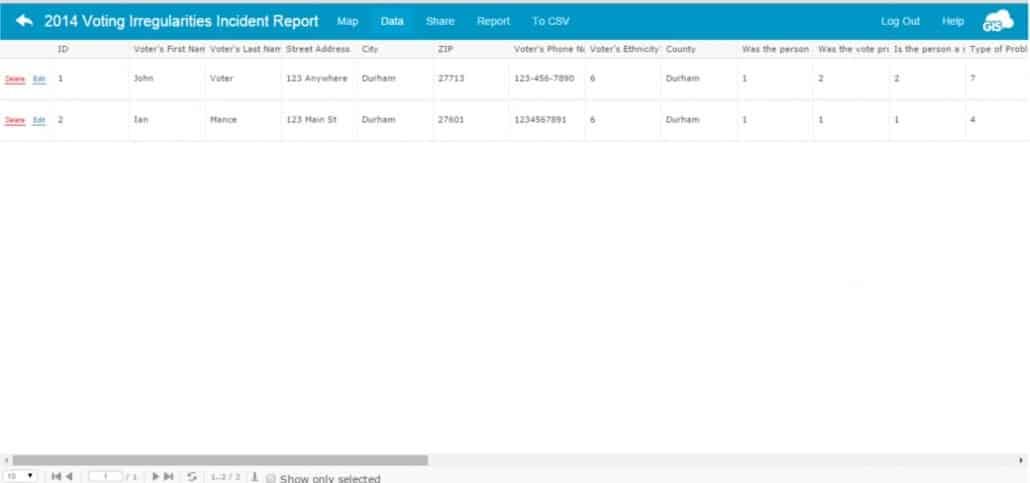Go to last page of table
Viewport: 1030px width, 483px height.
169,476
